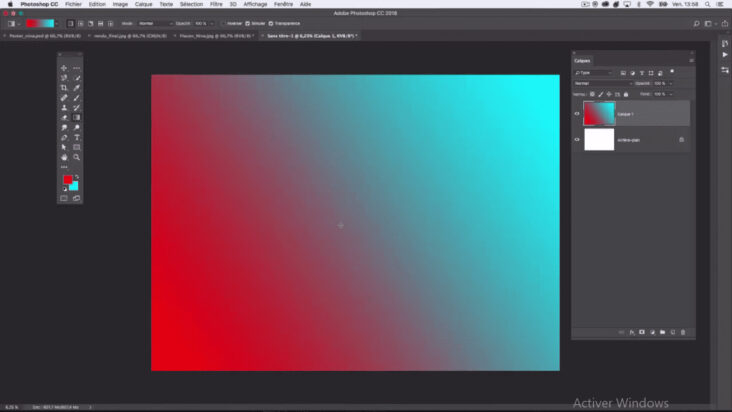Activate the Zoom magnifier tool
Viewport: 732px width, 412px height.
tap(77, 157)
